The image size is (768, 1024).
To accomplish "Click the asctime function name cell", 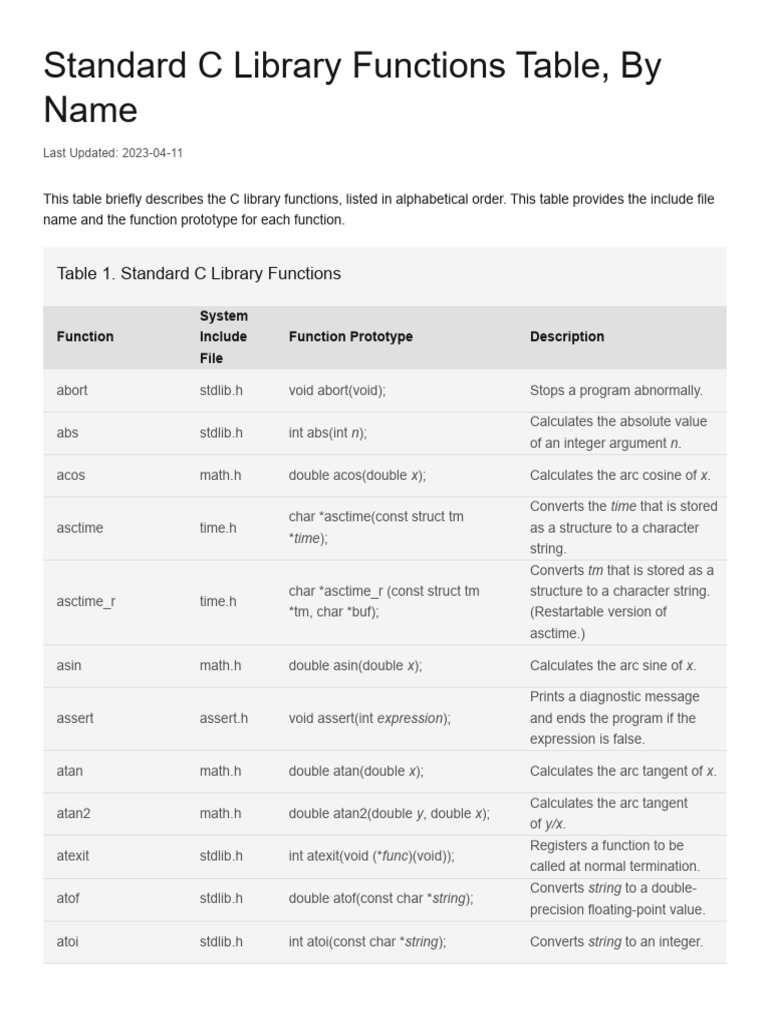I will pos(80,527).
